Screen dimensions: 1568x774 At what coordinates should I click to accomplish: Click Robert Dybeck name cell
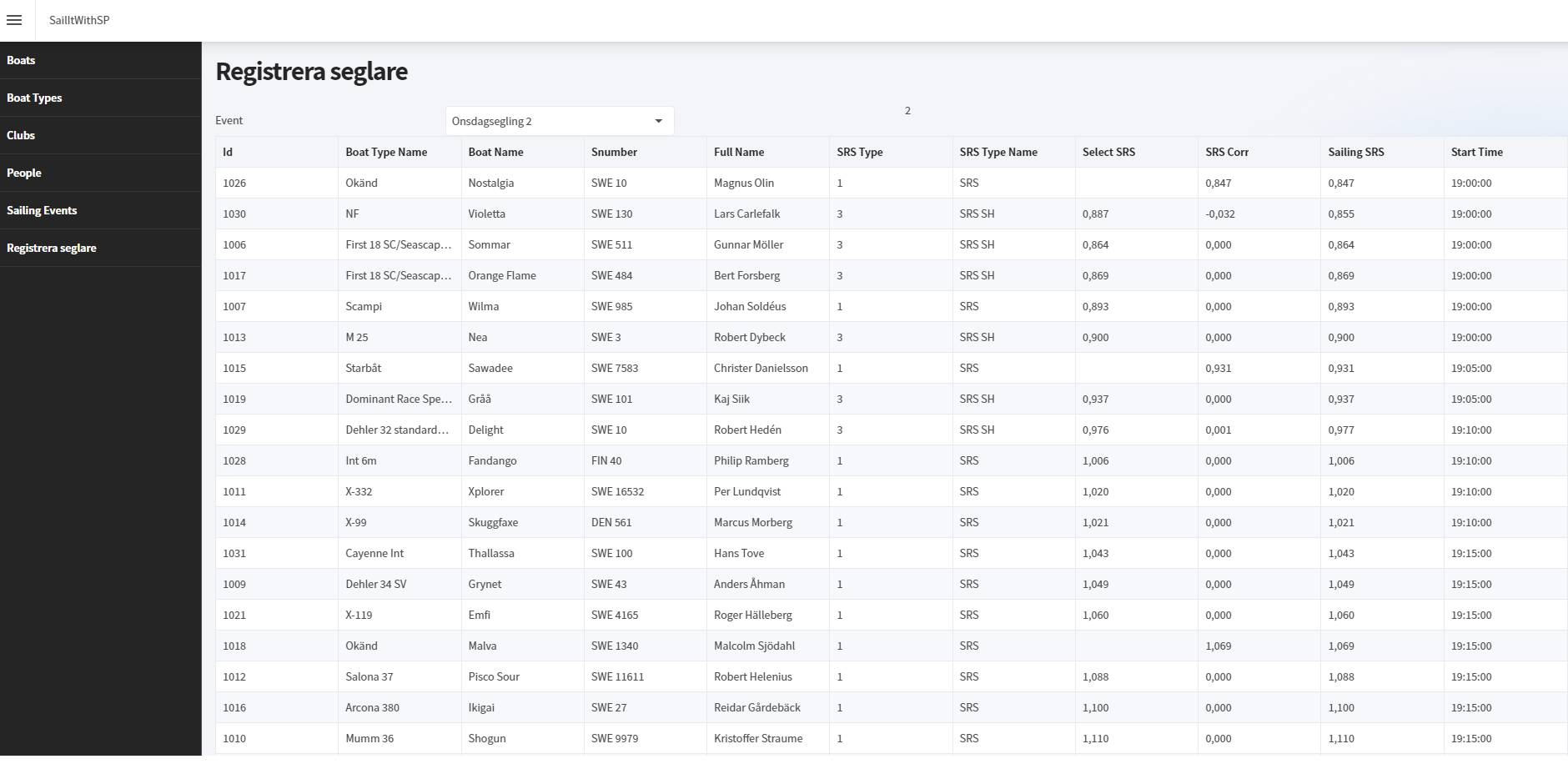(x=768, y=337)
